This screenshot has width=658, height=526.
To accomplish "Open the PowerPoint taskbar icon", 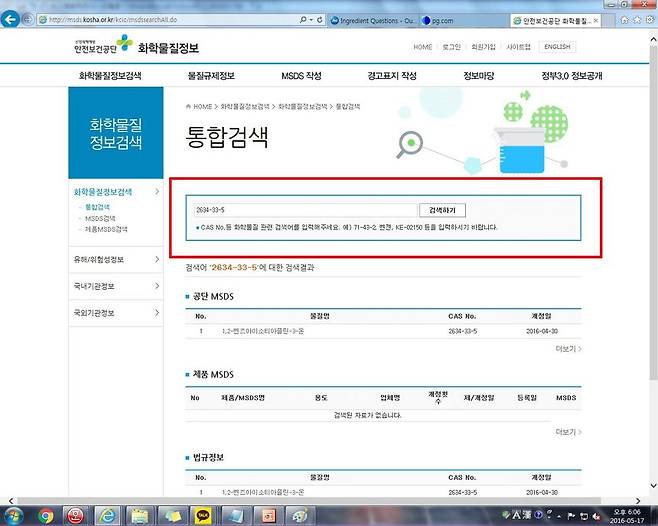I will coord(266,515).
